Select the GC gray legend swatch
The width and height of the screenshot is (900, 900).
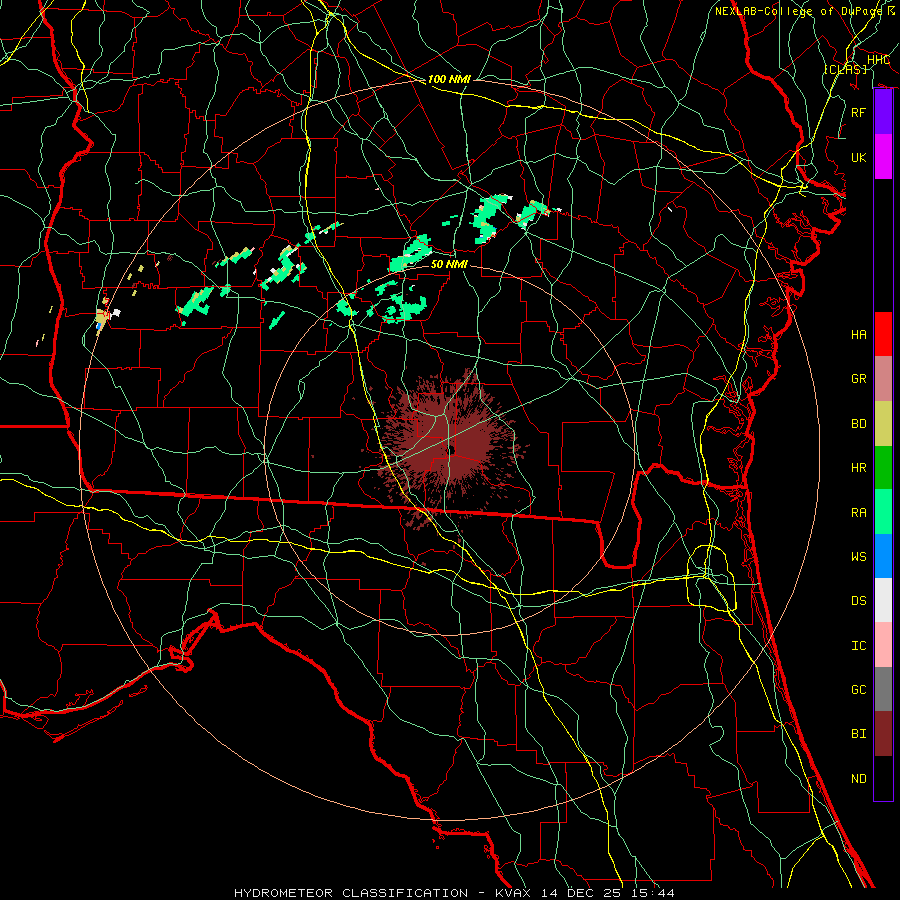[883, 689]
